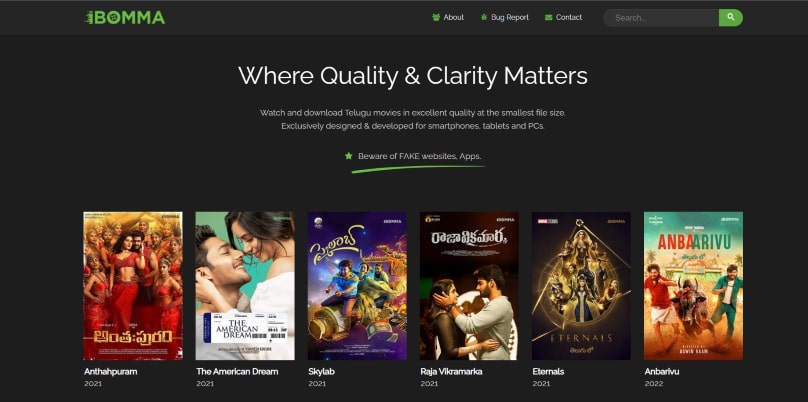This screenshot has width=808, height=402.
Task: Focus the Search input field
Action: click(x=661, y=18)
